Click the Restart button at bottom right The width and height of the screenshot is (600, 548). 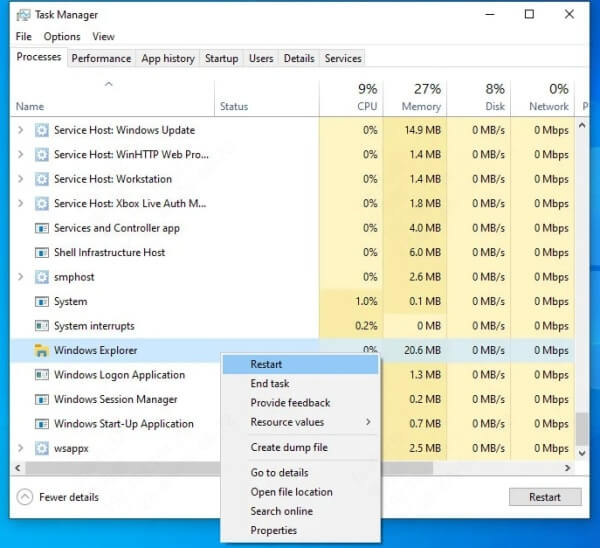(x=545, y=497)
